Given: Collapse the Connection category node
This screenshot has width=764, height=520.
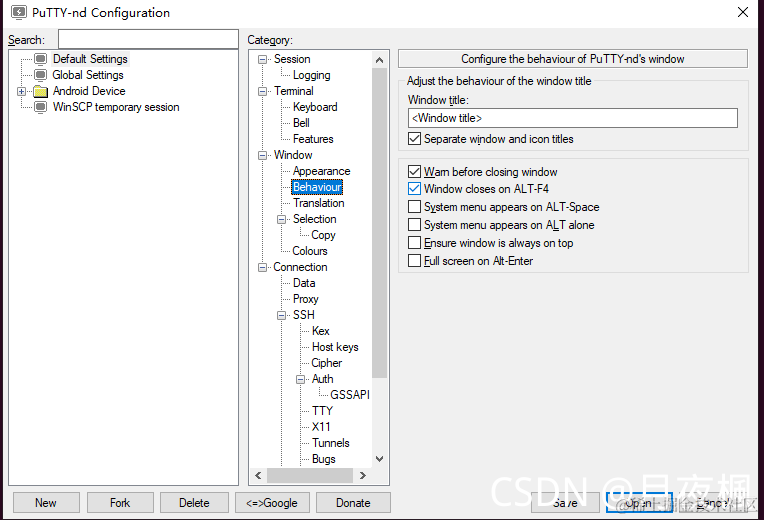Looking at the screenshot, I should point(263,268).
